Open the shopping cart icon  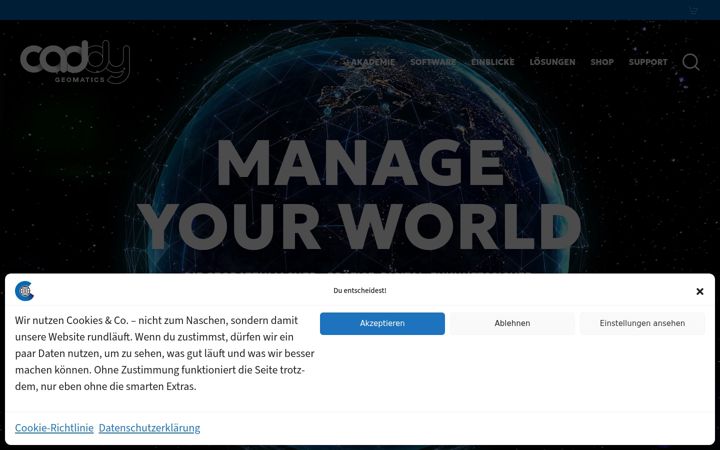[x=693, y=11]
